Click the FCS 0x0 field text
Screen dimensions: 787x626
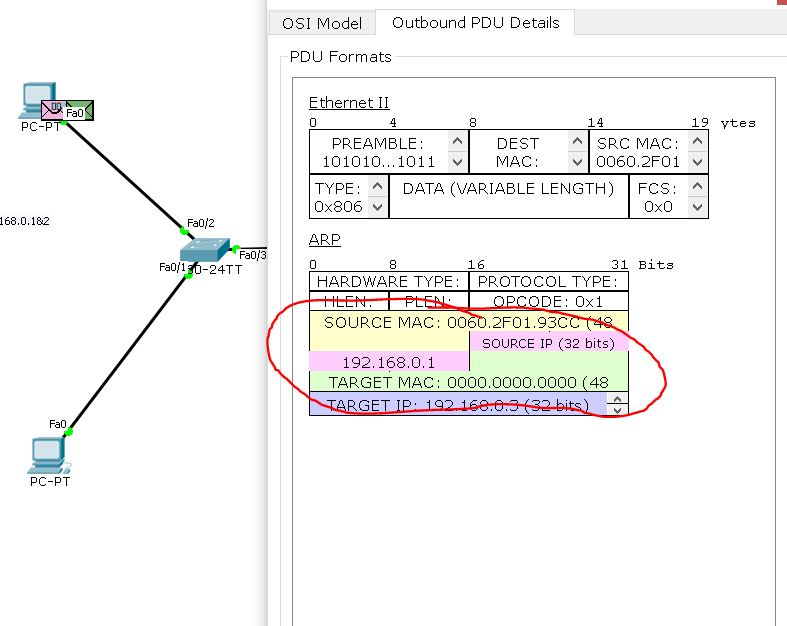(x=658, y=197)
